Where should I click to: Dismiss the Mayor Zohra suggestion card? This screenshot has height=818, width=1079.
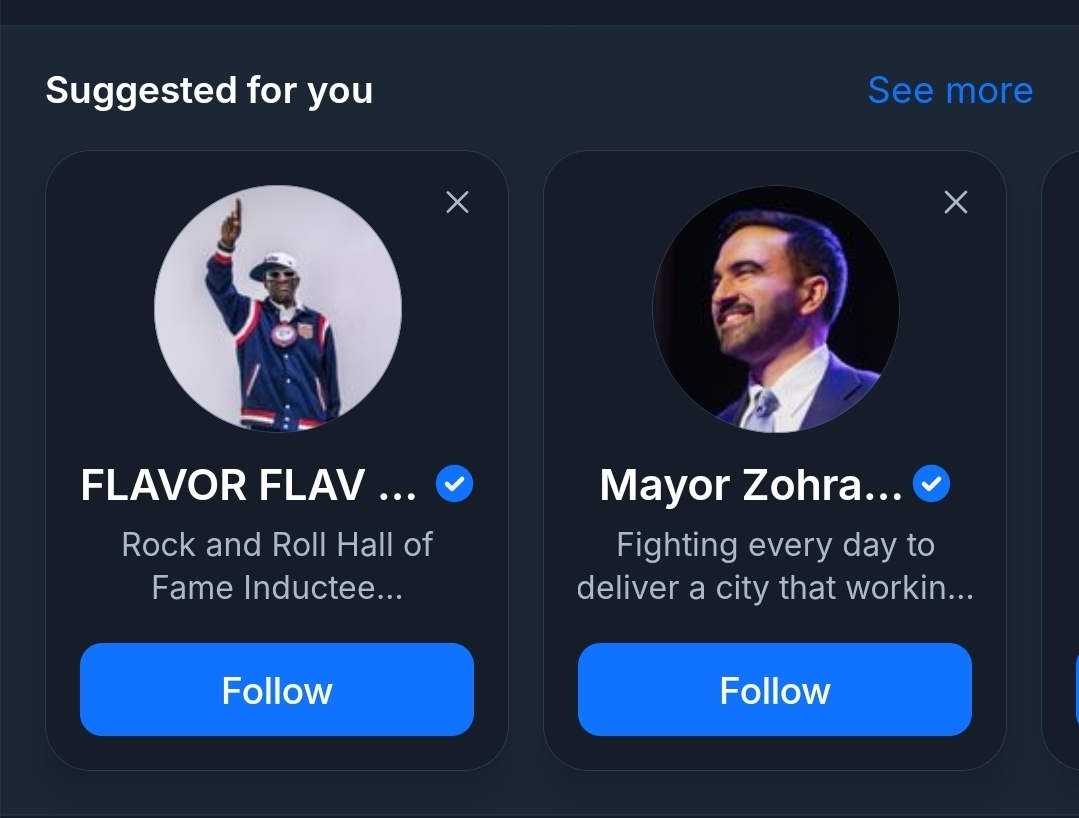(x=956, y=202)
